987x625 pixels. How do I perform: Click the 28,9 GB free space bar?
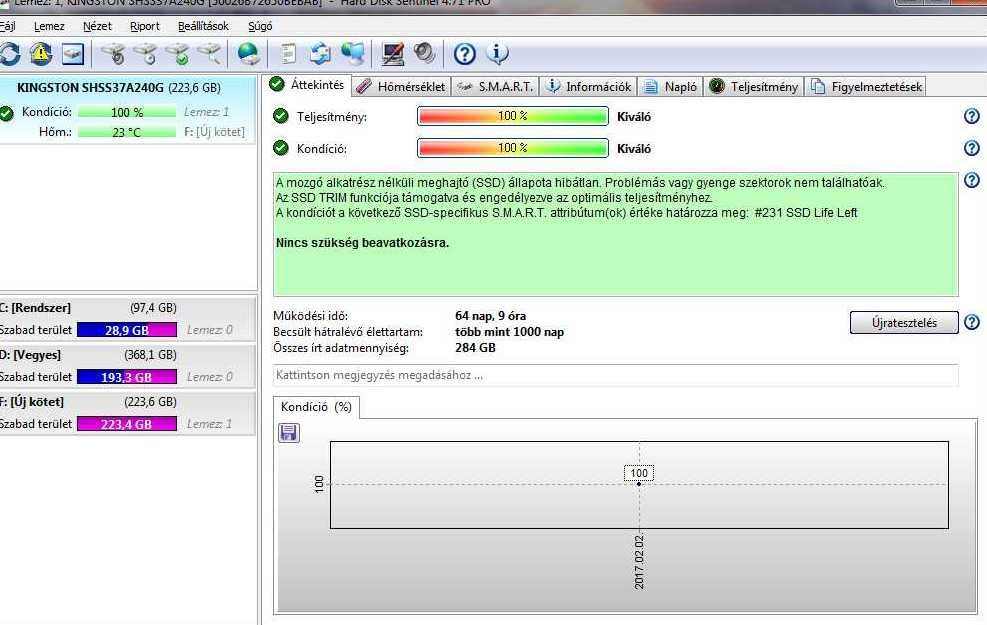127,330
